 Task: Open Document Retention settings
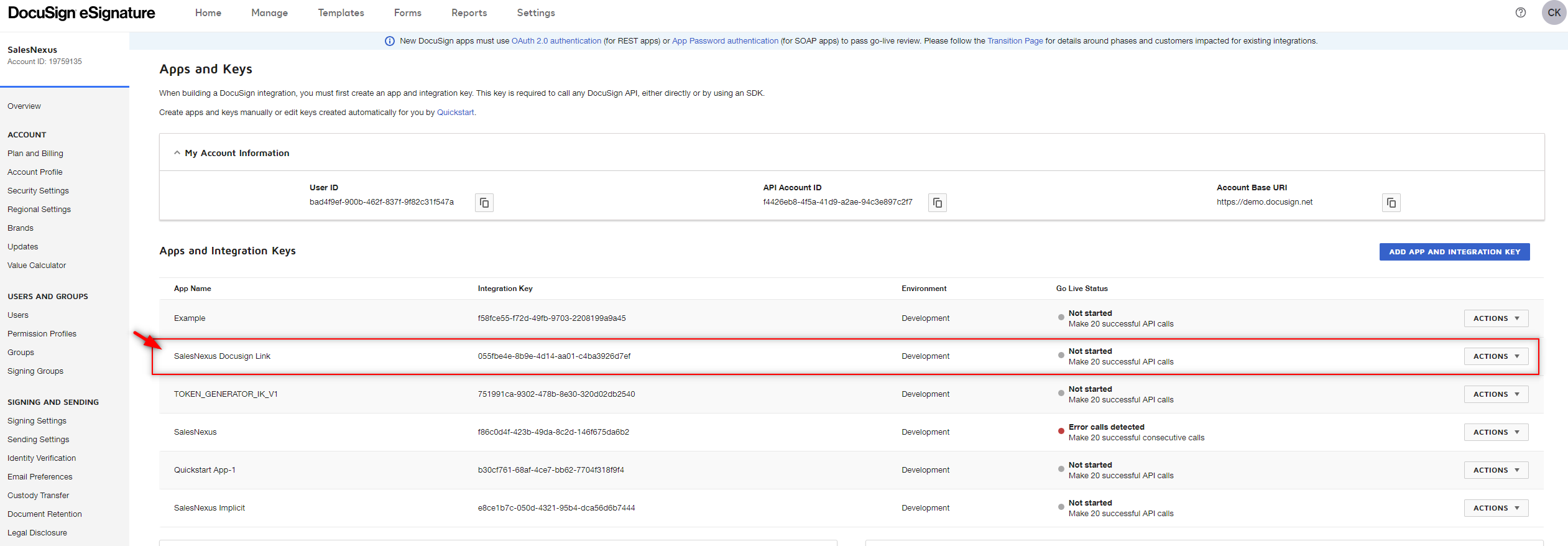[45, 514]
